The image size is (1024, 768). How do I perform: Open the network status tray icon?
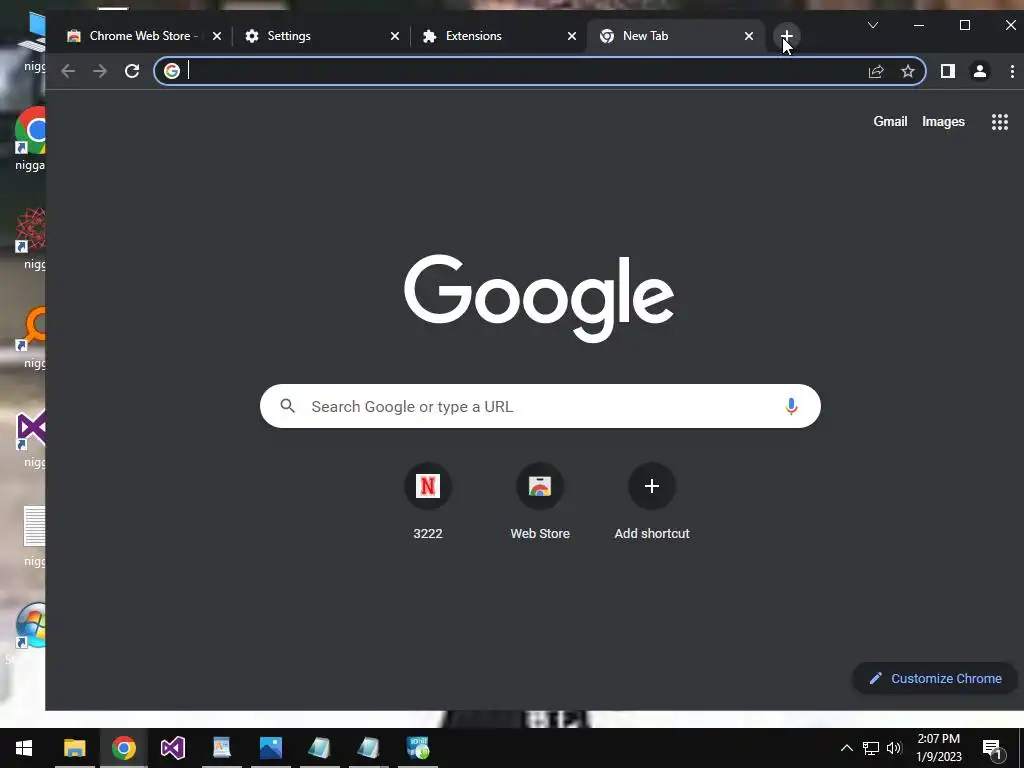871,748
